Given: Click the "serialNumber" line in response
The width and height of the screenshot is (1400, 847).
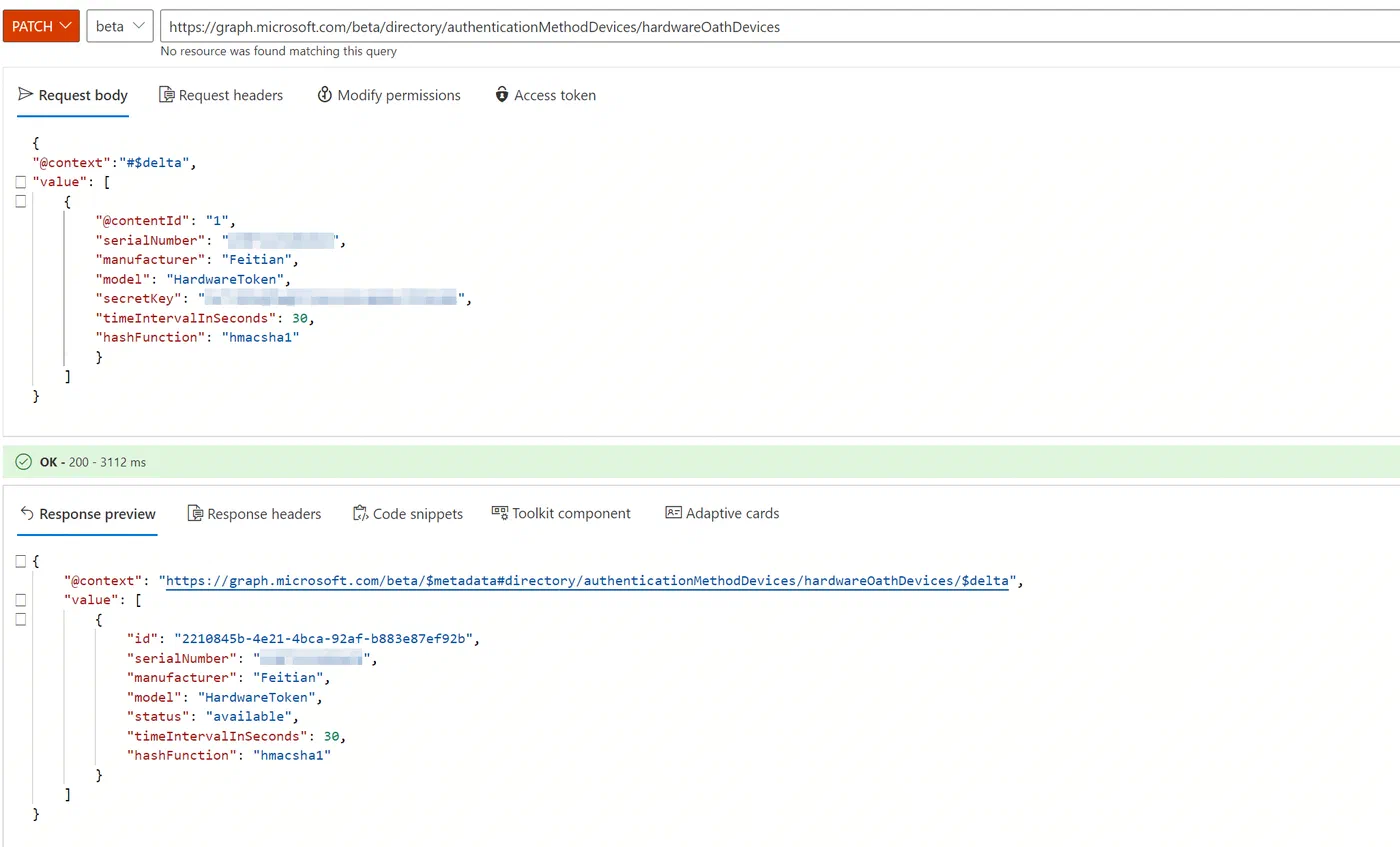Looking at the screenshot, I should point(251,658).
